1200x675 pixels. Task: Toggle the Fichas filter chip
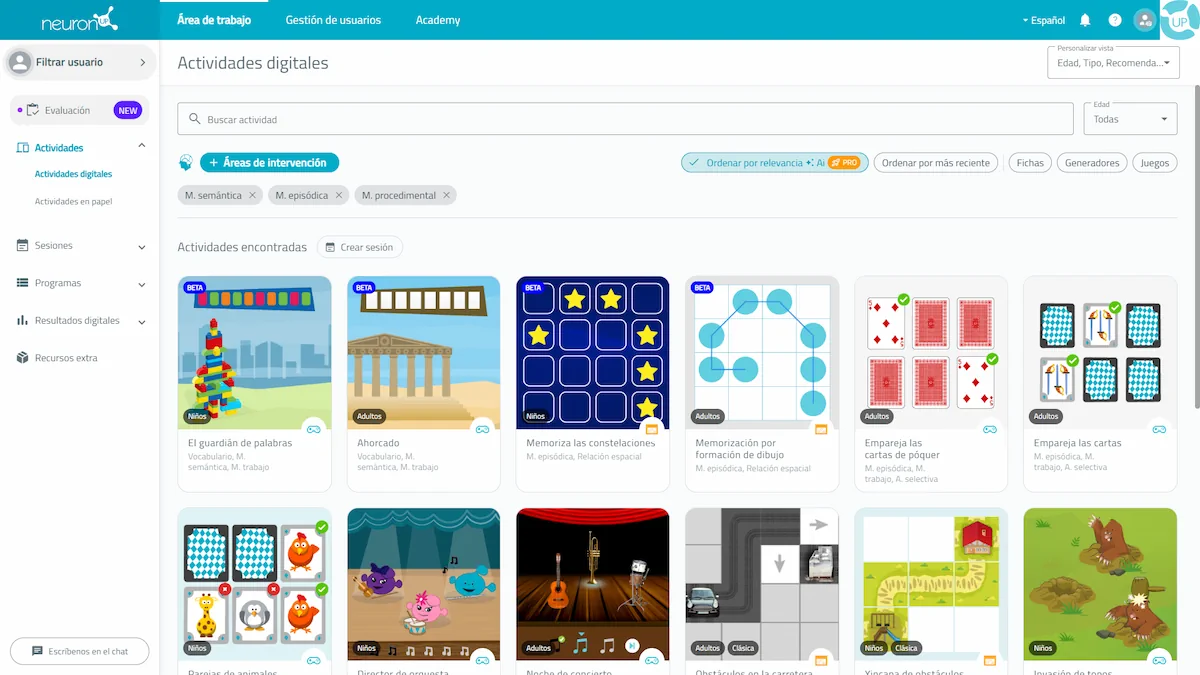coord(1029,163)
